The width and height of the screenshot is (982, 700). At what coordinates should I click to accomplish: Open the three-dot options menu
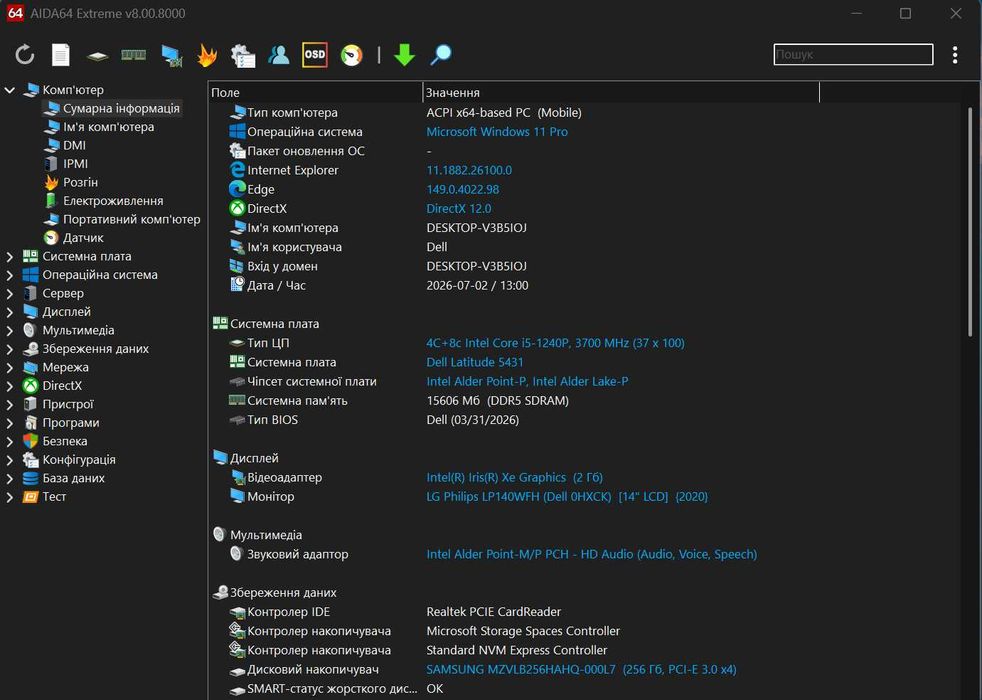(954, 55)
